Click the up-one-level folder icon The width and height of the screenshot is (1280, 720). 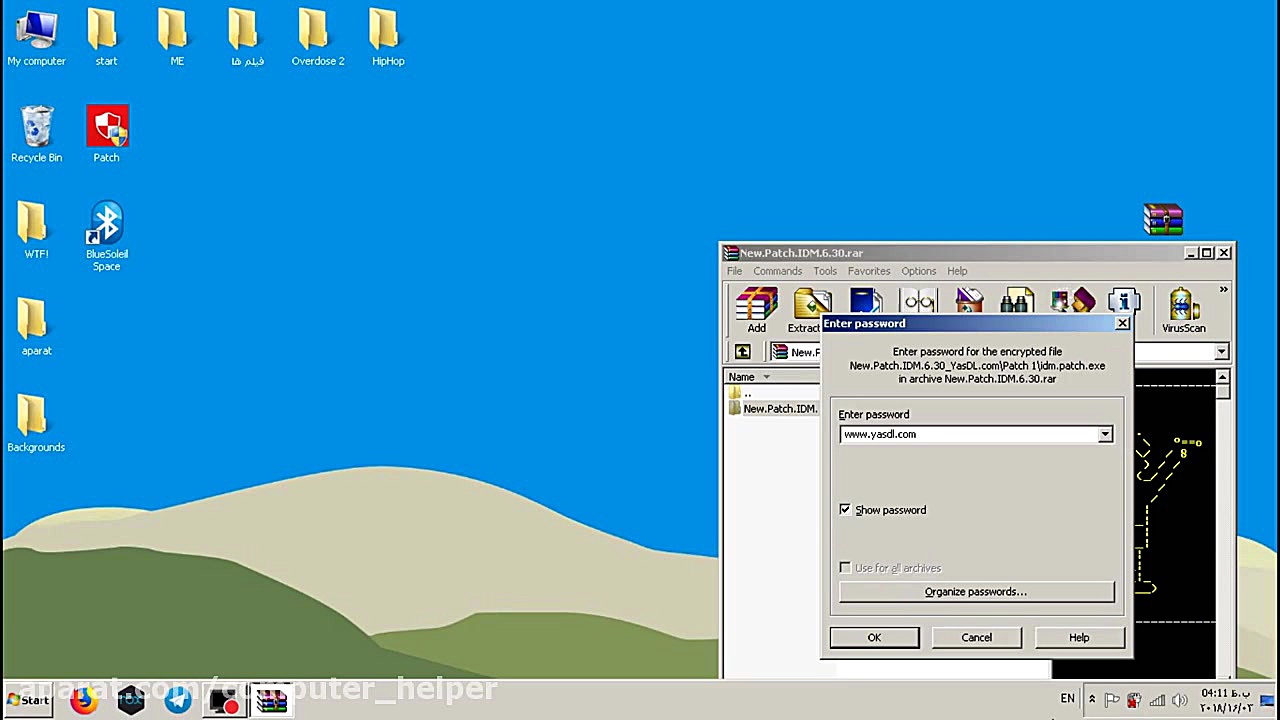[x=741, y=351]
